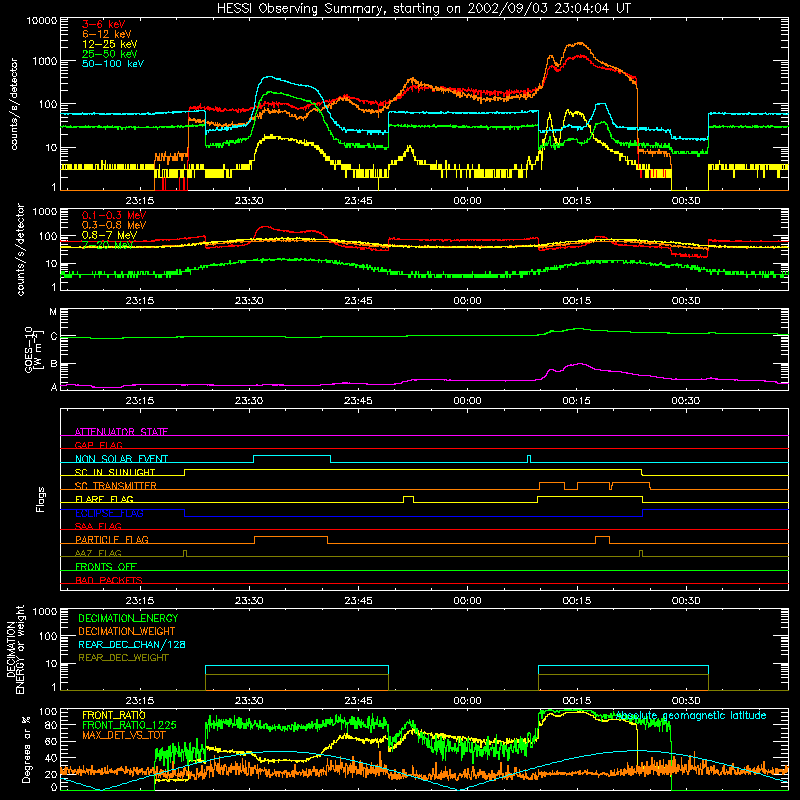Select the 'GAP_FLAG' flag label
The height and width of the screenshot is (800, 800).
click(98, 445)
